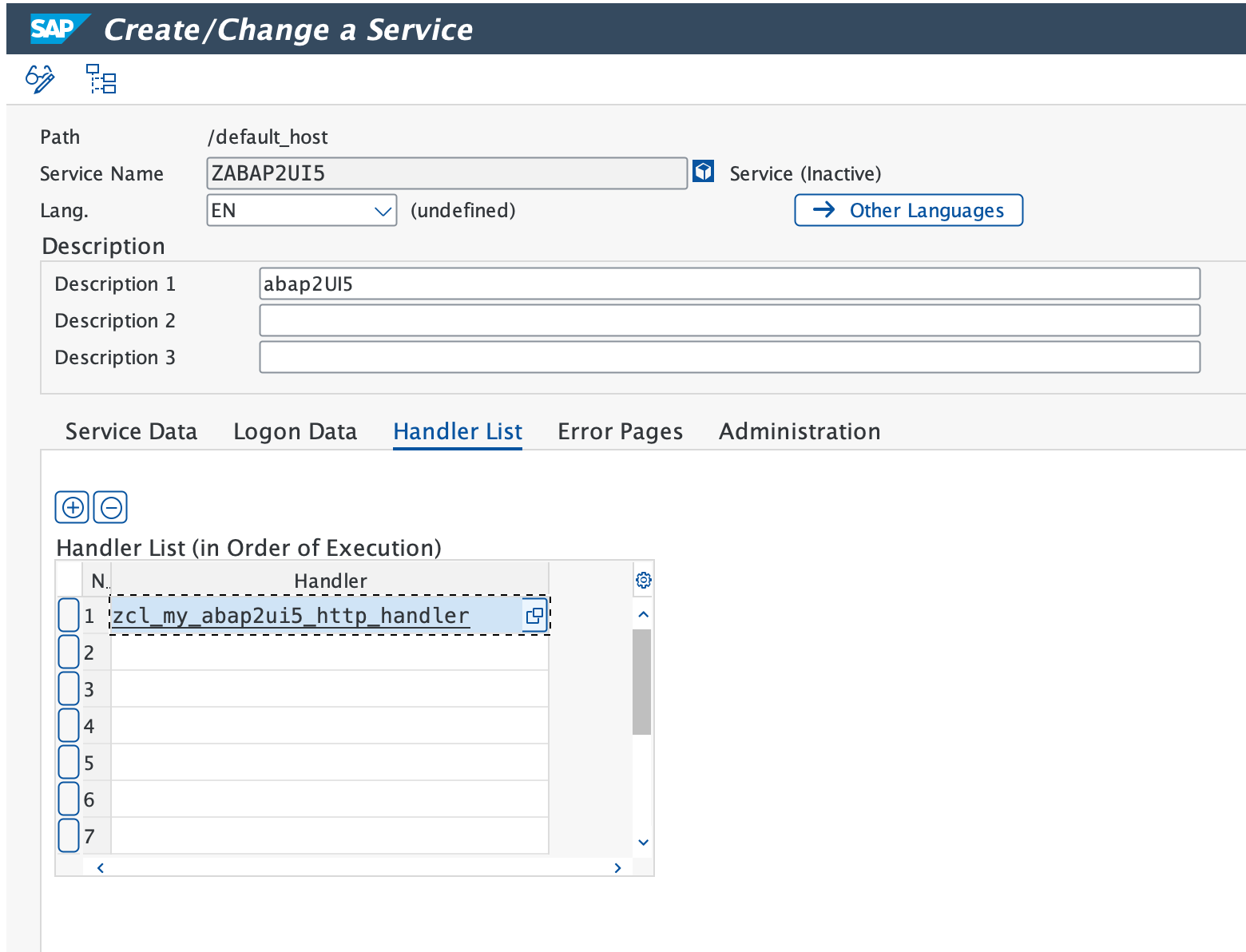Click the scroll-up chevron in handler list
The width and height of the screenshot is (1246, 952).
tap(643, 613)
